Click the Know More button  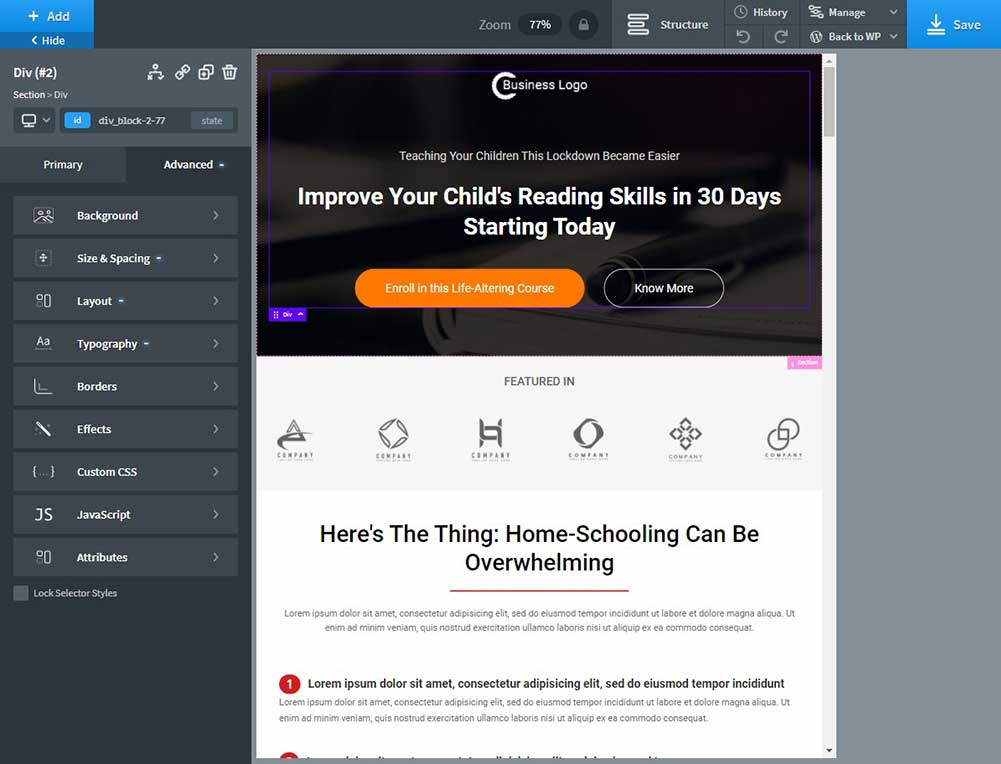tap(664, 288)
